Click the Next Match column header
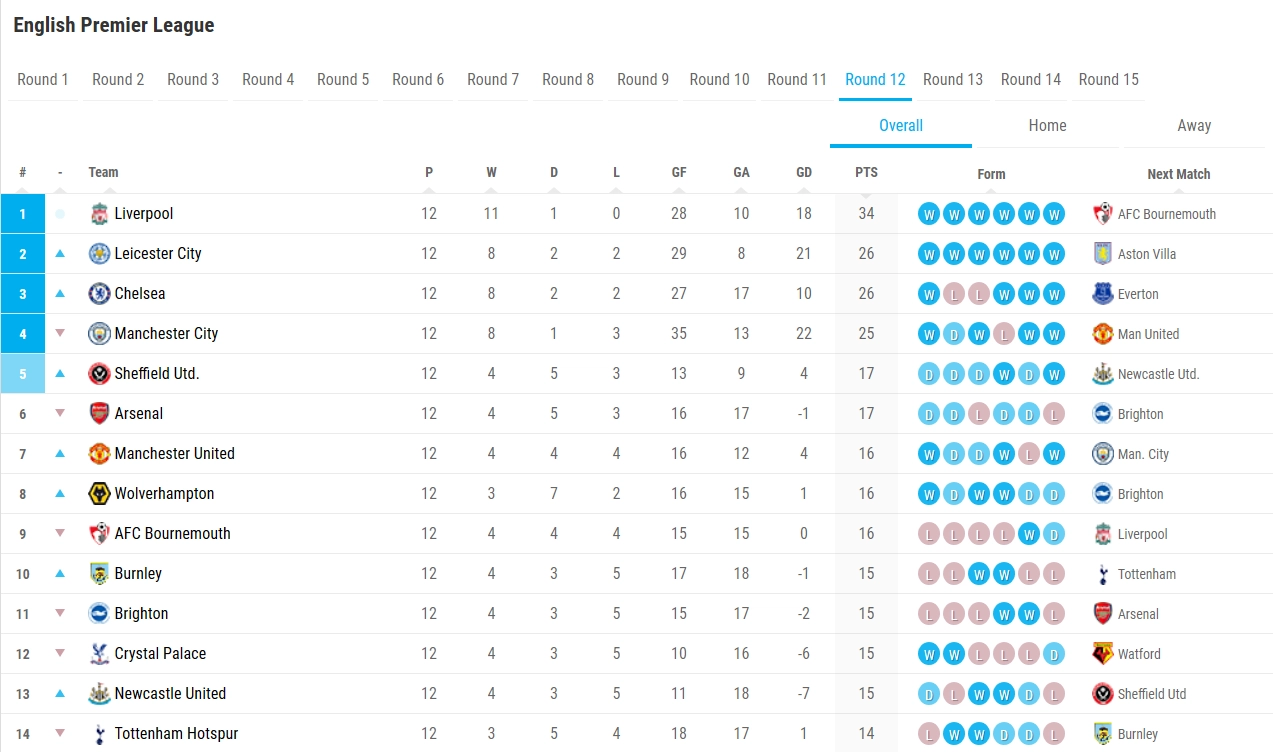The width and height of the screenshot is (1273, 752). click(x=1179, y=174)
